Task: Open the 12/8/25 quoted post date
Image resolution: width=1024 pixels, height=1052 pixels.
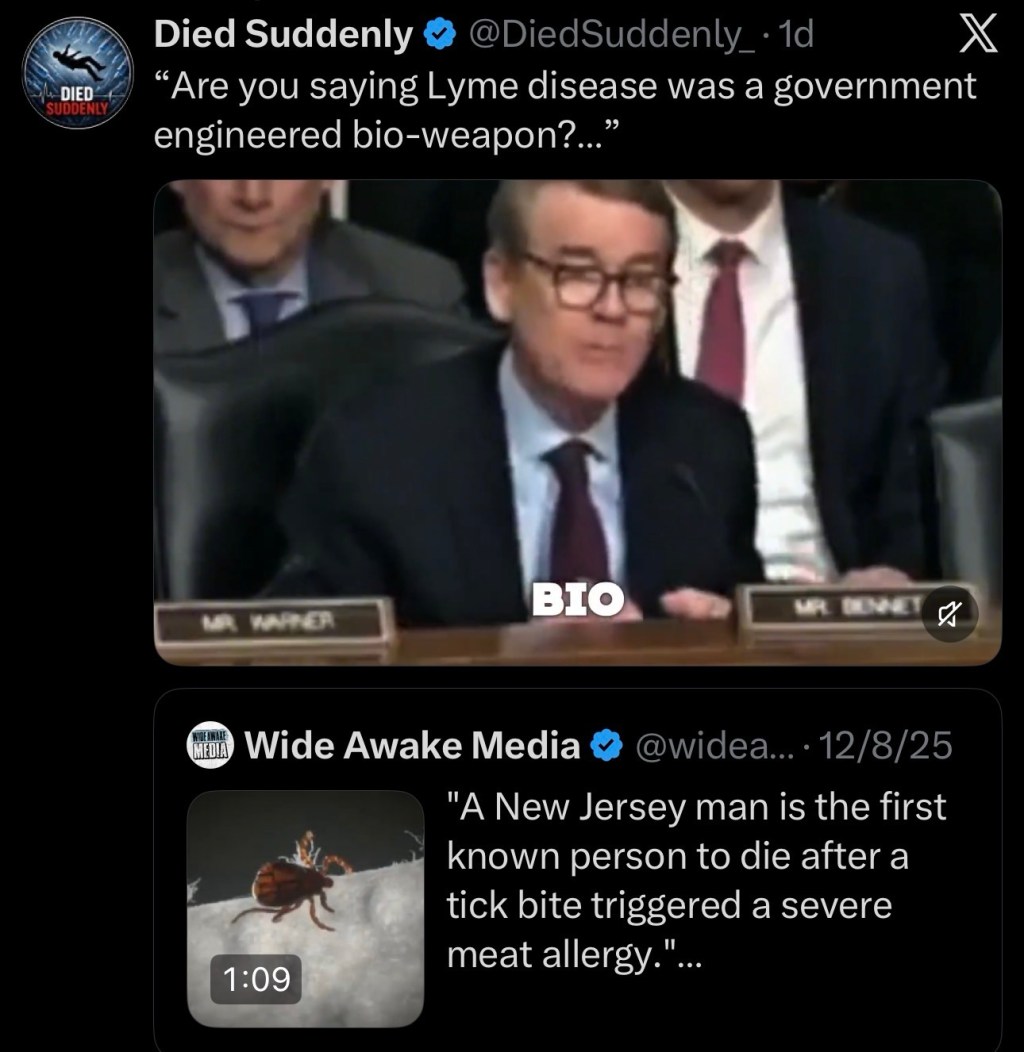Action: 886,745
